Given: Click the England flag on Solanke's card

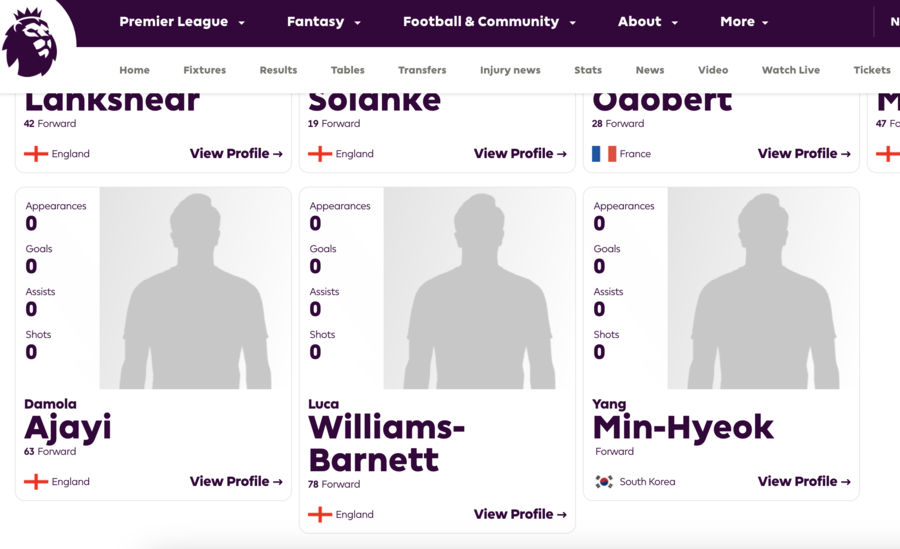Looking at the screenshot, I should click(x=320, y=154).
